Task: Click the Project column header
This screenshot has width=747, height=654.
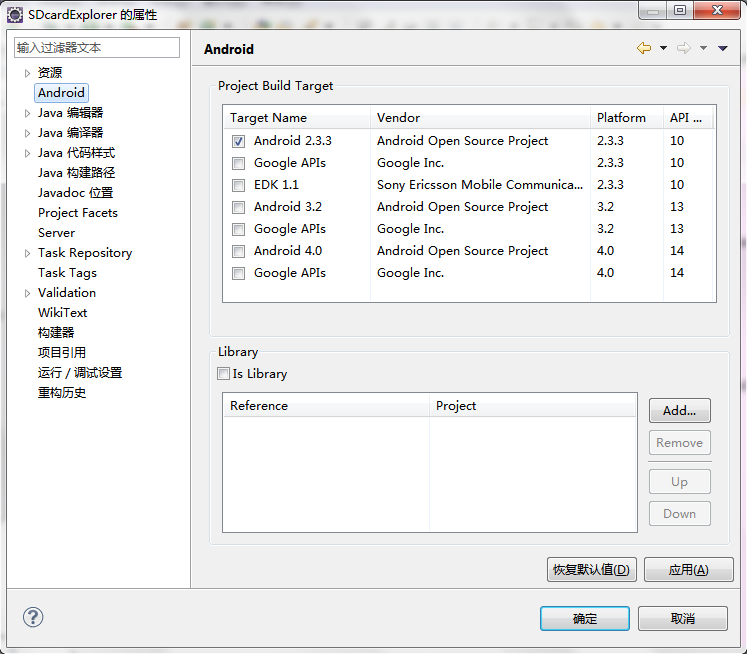Action: (x=533, y=406)
